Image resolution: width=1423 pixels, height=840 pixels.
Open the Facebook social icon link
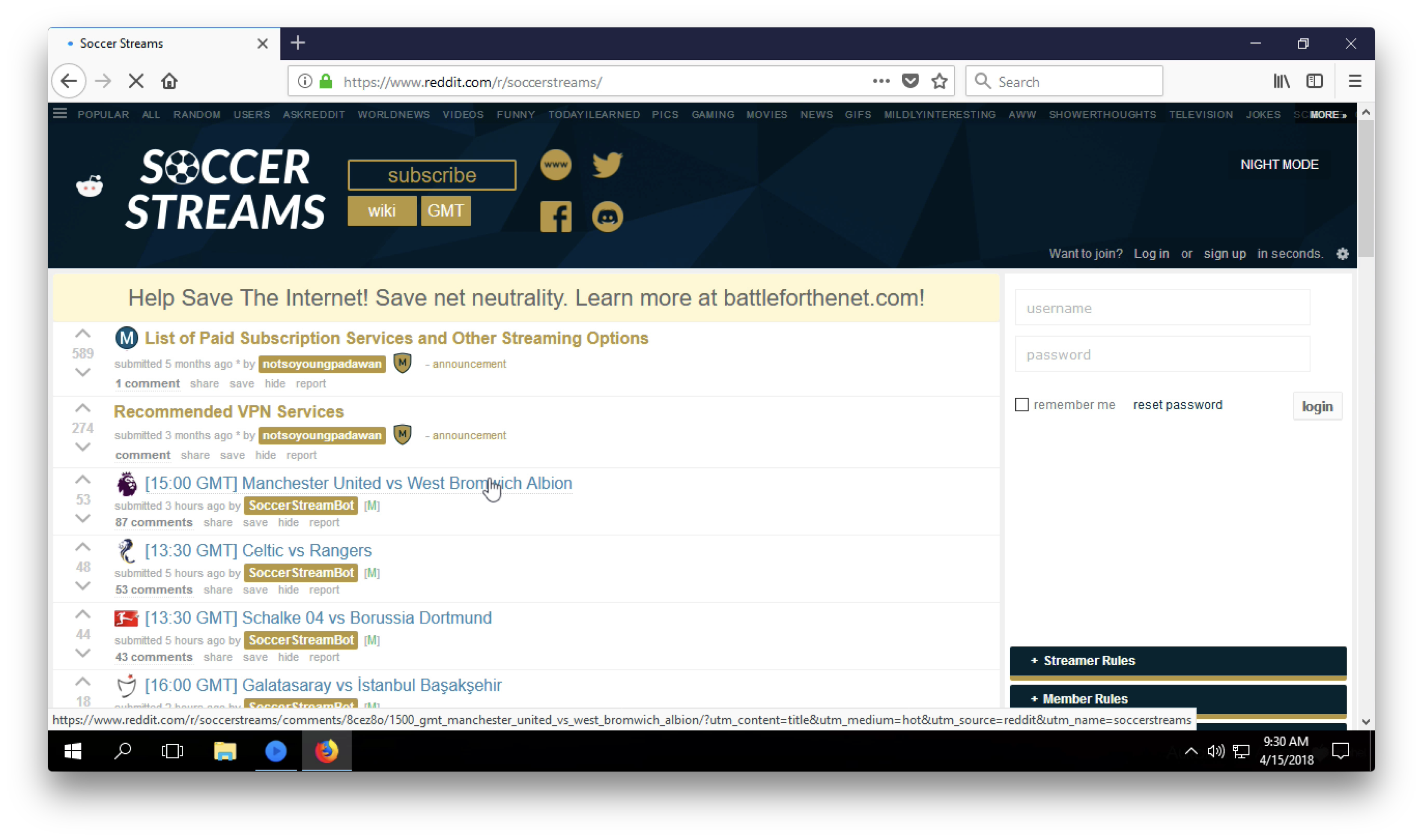(x=556, y=216)
